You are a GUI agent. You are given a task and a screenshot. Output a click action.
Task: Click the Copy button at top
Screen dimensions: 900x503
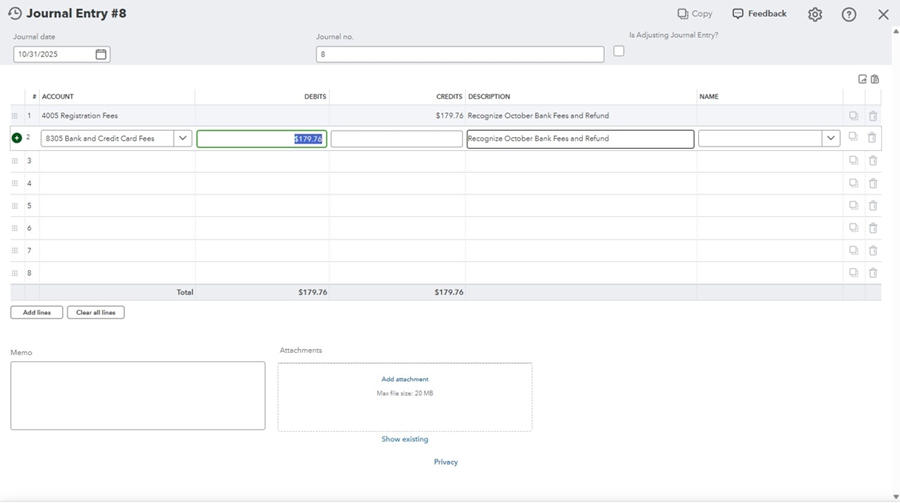tap(695, 14)
